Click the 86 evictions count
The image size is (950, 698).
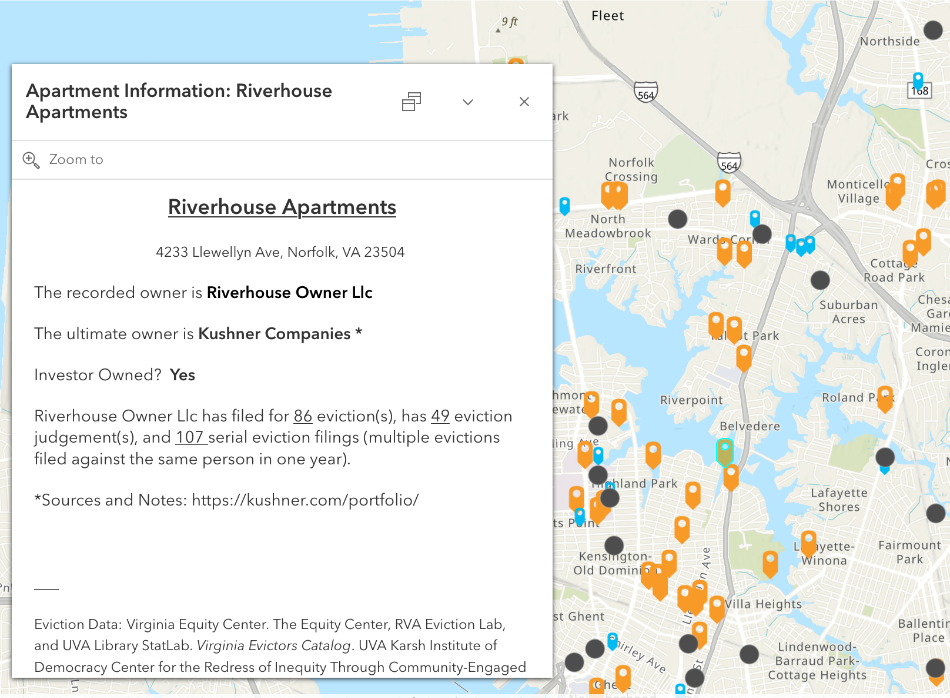click(303, 416)
